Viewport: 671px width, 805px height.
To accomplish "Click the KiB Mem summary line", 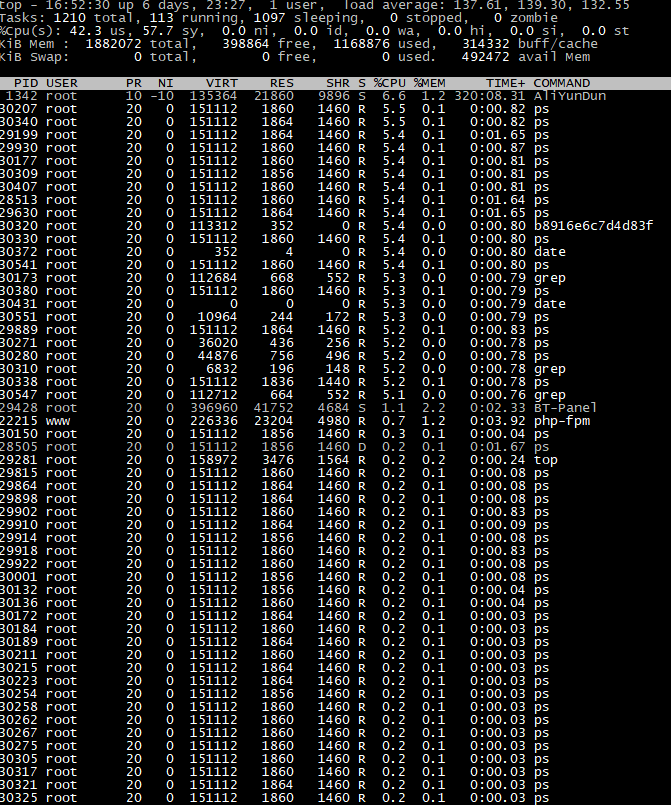I will (299, 44).
